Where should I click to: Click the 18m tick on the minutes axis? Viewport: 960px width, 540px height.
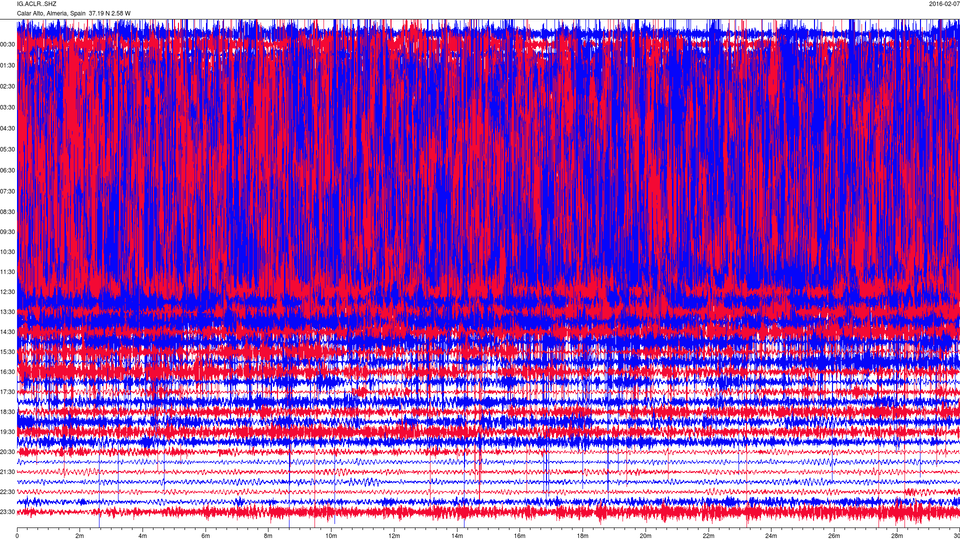(583, 535)
